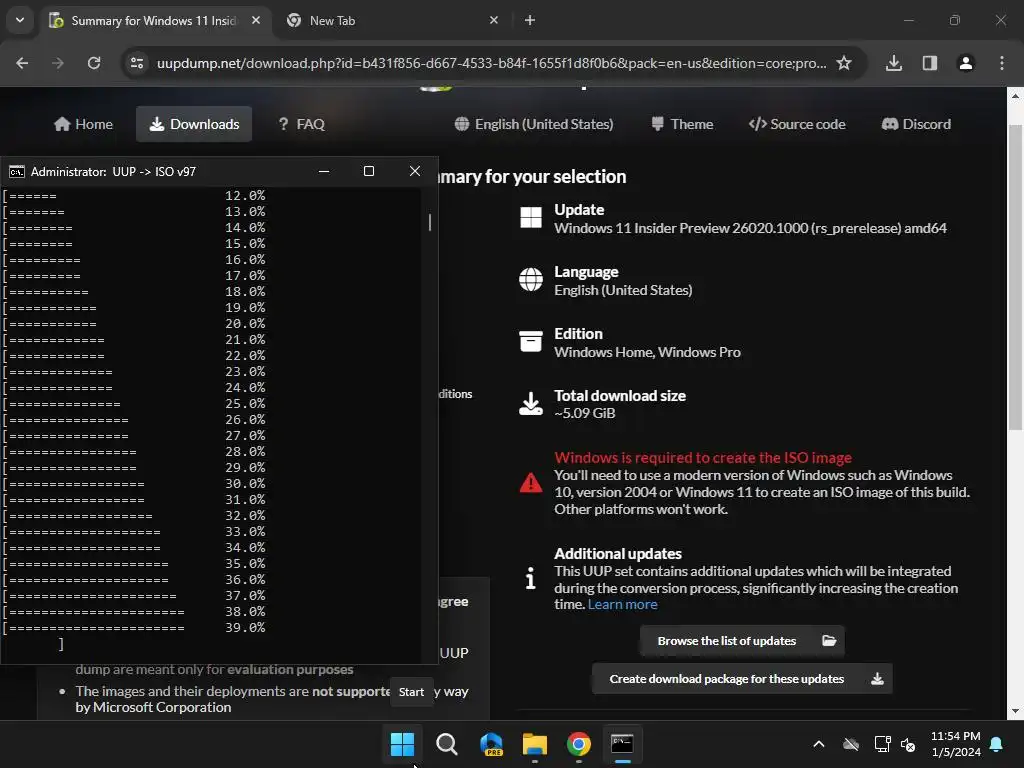Select the Windows Home, Windows Pro text
1024x768 pixels.
[x=647, y=352]
